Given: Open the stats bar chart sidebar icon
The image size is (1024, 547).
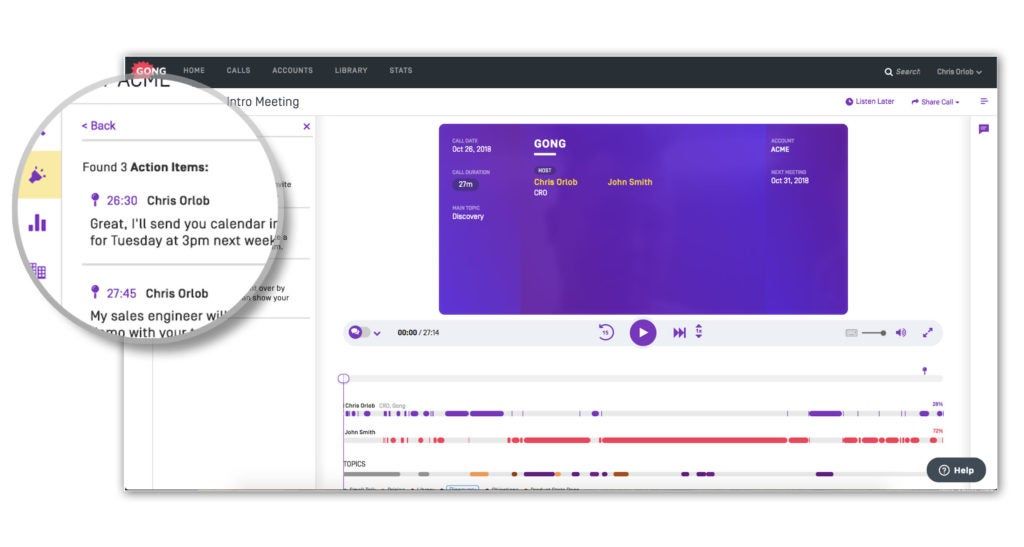Looking at the screenshot, I should pyautogui.click(x=37, y=223).
